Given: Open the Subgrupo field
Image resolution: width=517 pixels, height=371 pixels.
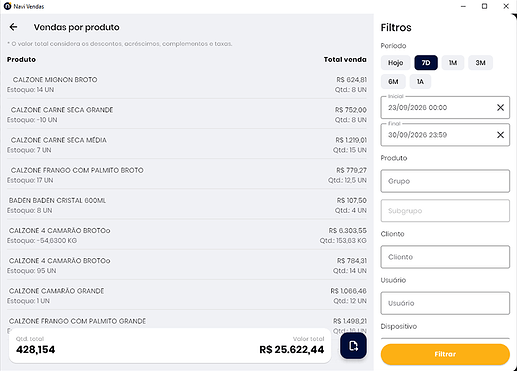Looking at the screenshot, I should 445,211.
